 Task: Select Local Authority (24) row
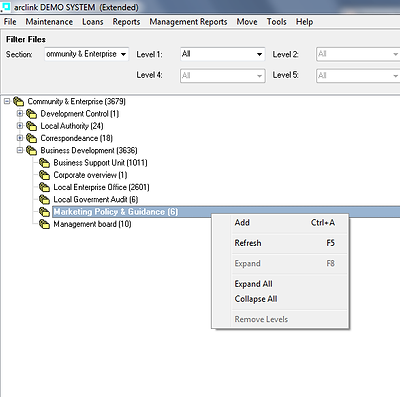pyautogui.click(x=72, y=126)
